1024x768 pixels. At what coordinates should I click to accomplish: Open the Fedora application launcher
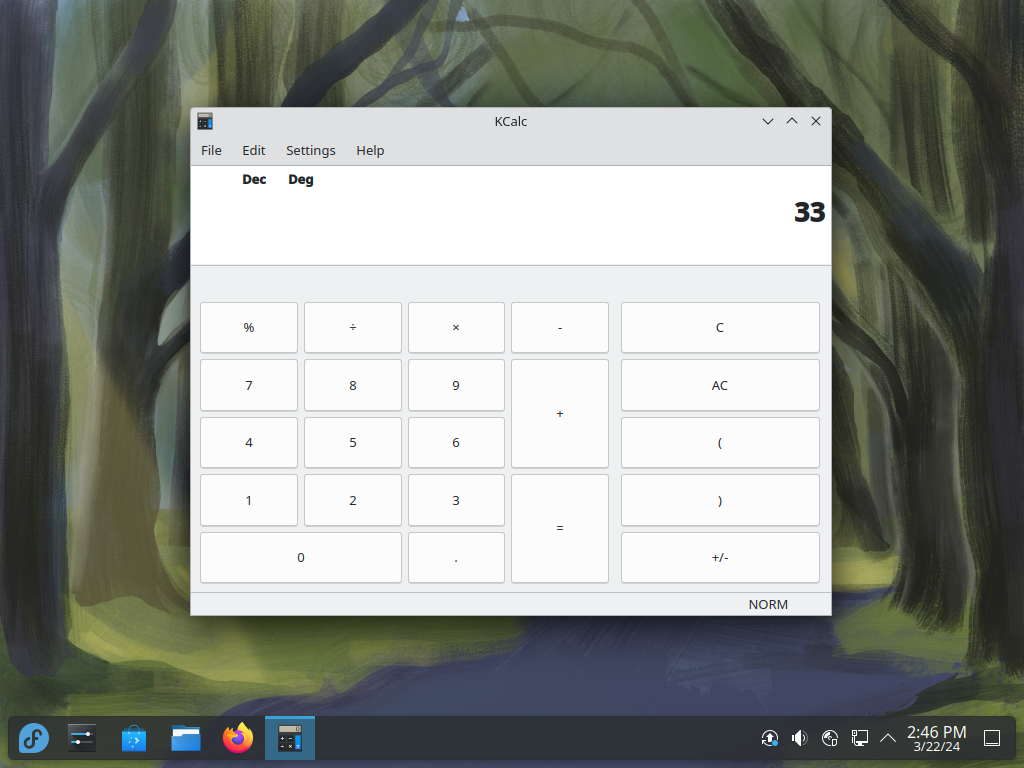[x=33, y=739]
